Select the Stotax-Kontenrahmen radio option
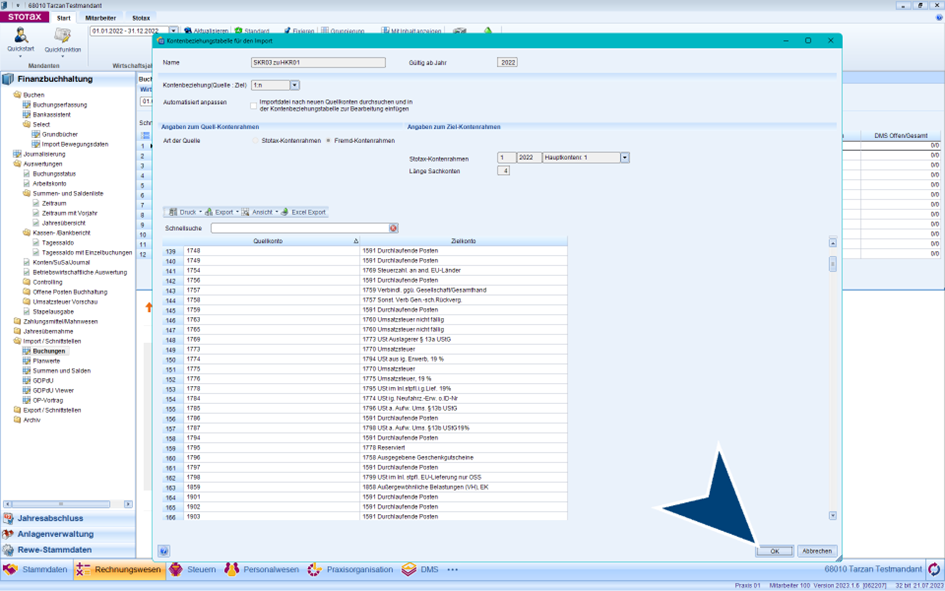 (257, 141)
